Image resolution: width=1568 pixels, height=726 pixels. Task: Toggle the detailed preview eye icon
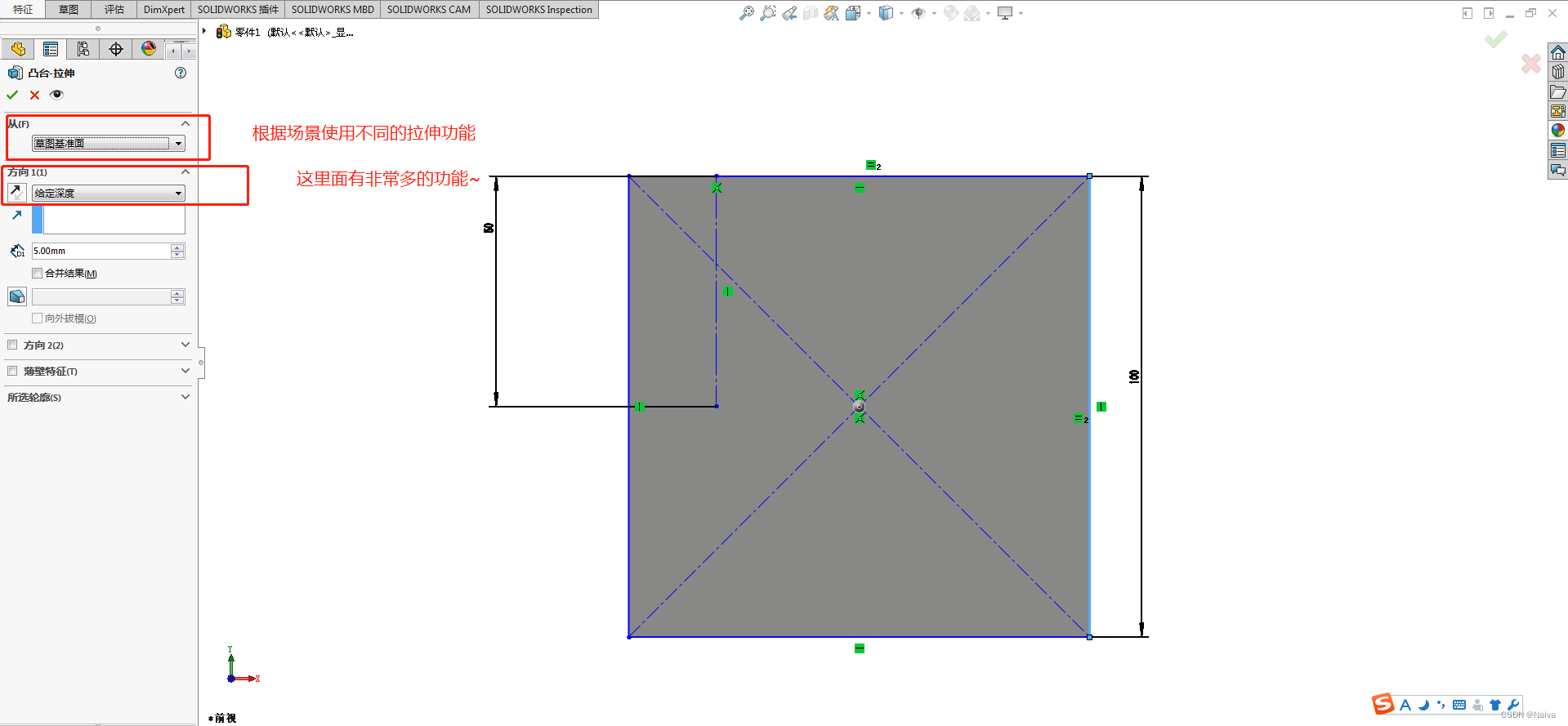(56, 95)
